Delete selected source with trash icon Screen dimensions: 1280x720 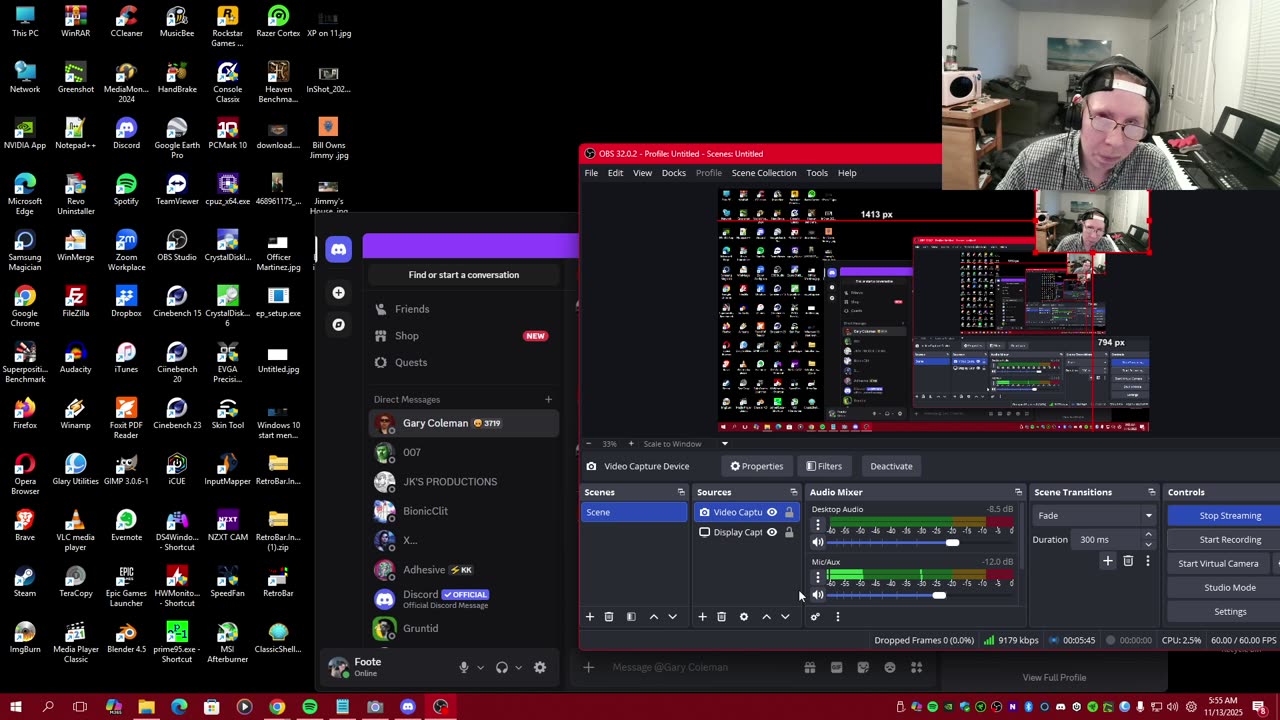coord(721,617)
